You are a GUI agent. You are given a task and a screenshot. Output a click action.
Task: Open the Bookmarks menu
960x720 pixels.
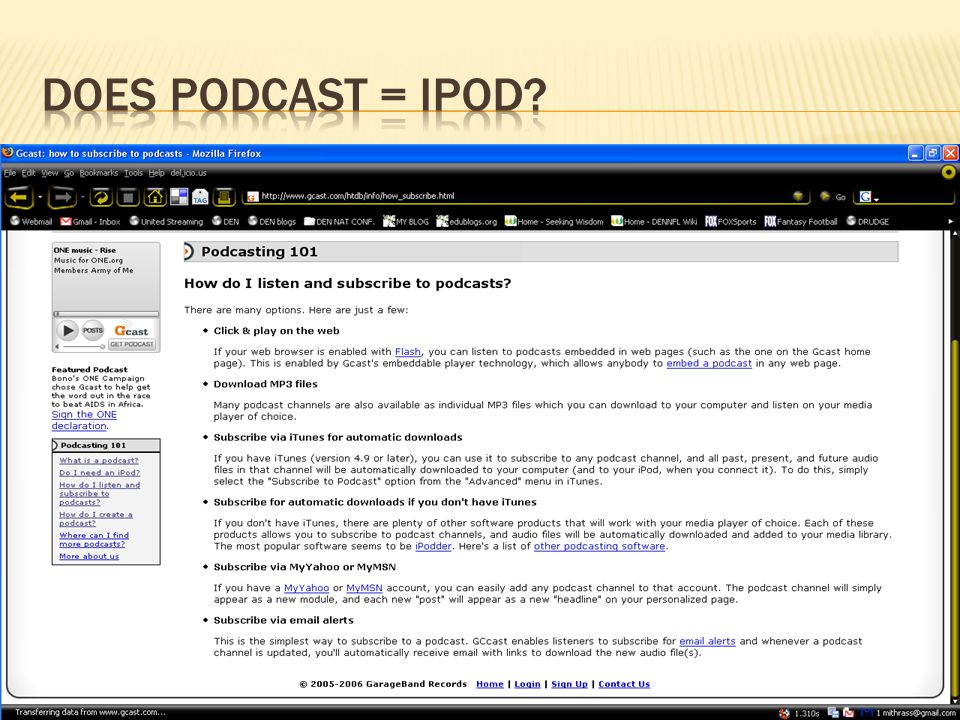pos(99,173)
